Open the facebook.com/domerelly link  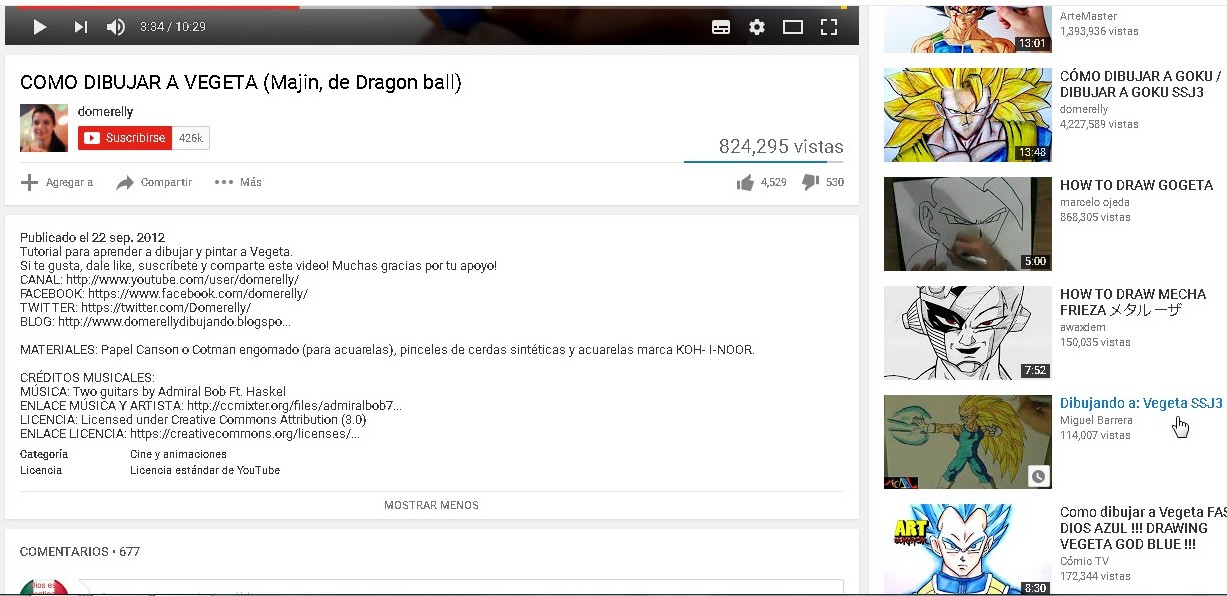click(x=198, y=294)
